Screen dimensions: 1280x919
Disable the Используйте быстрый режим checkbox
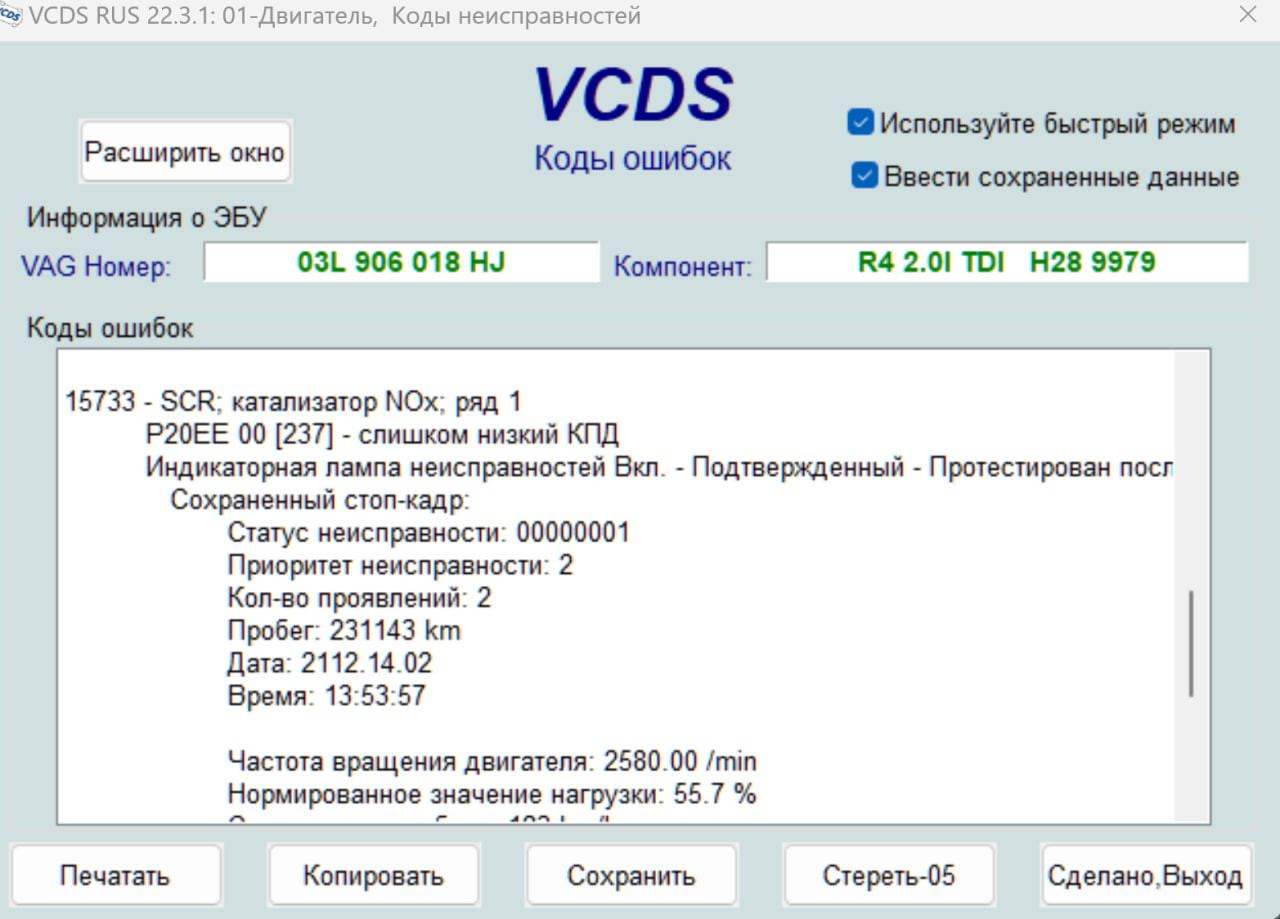click(x=860, y=123)
